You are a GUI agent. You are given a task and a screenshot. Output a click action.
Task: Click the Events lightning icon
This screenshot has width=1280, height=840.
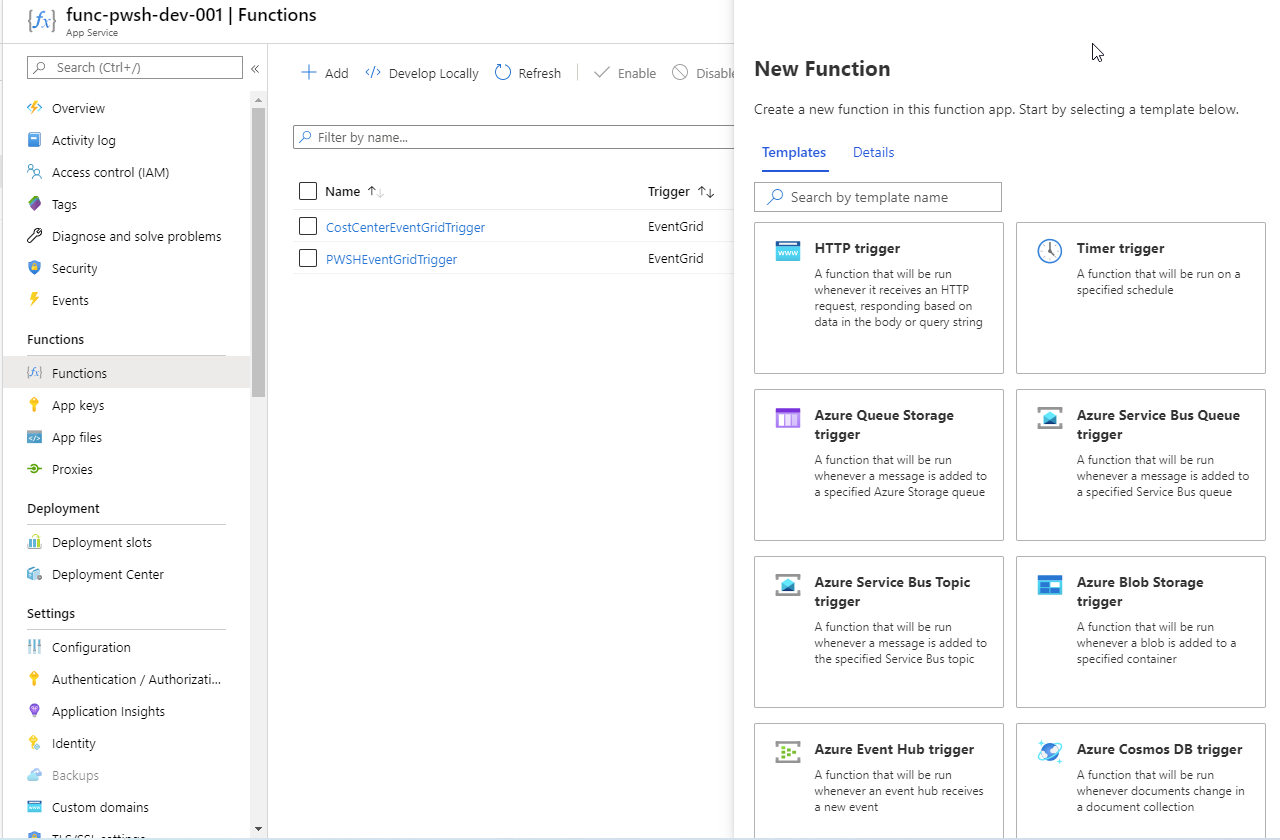[x=35, y=300]
